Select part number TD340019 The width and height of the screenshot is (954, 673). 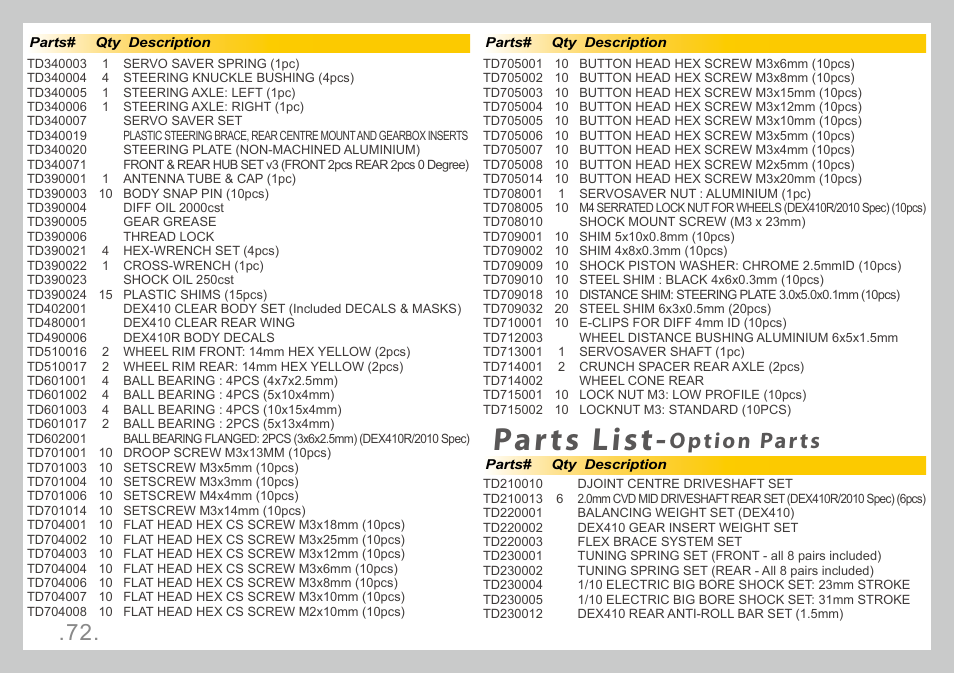coord(57,136)
